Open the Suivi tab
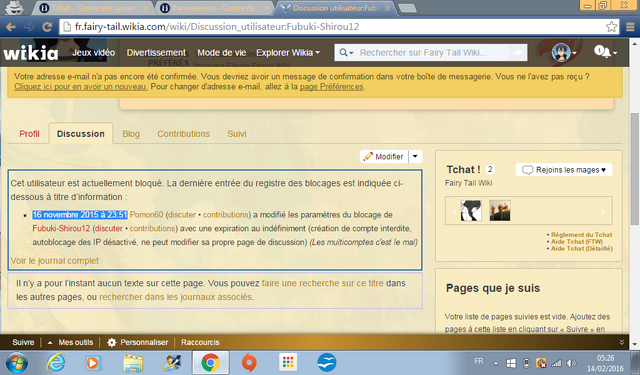 pos(237,134)
